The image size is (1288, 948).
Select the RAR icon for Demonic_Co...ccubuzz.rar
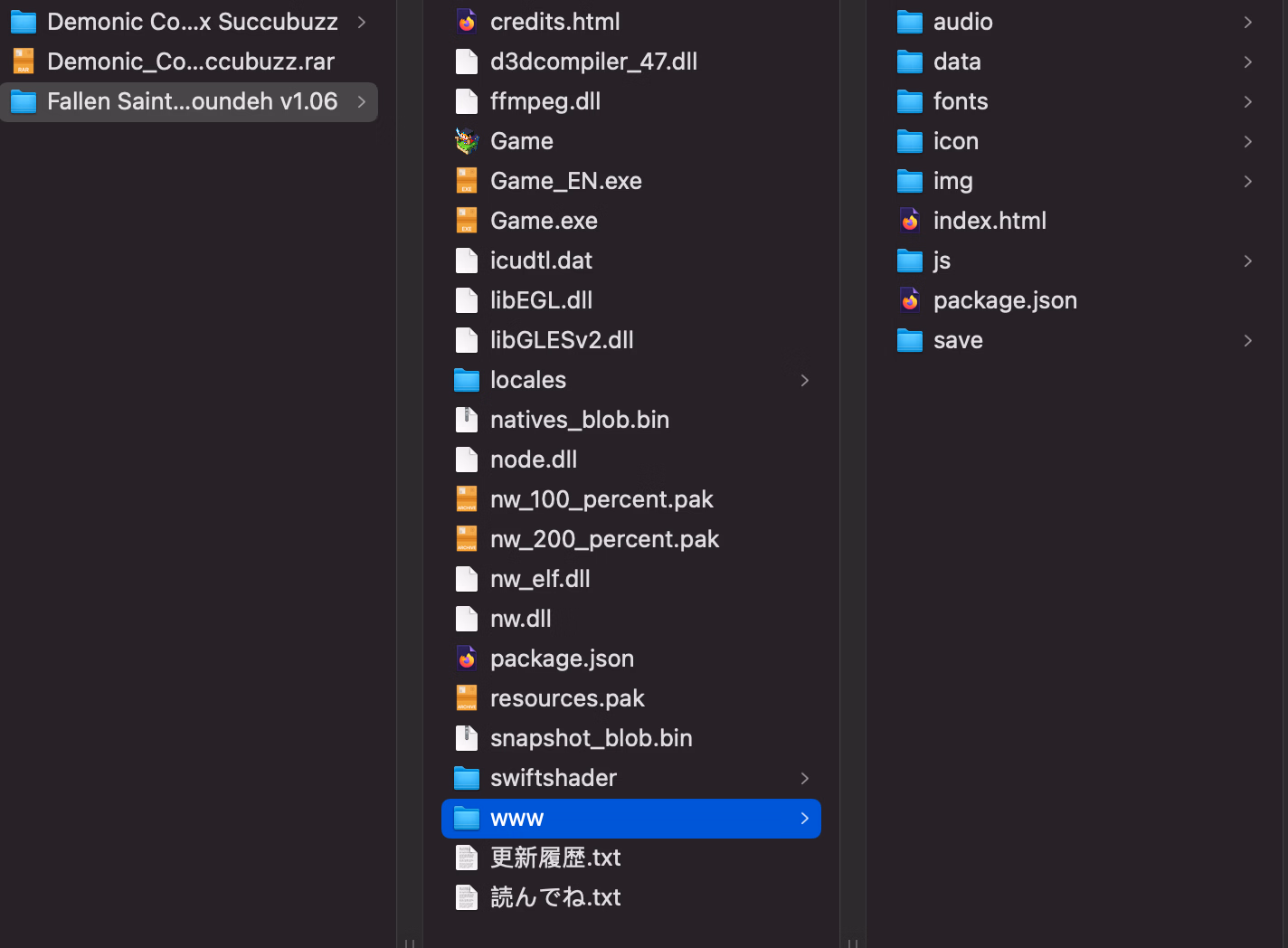click(x=22, y=61)
